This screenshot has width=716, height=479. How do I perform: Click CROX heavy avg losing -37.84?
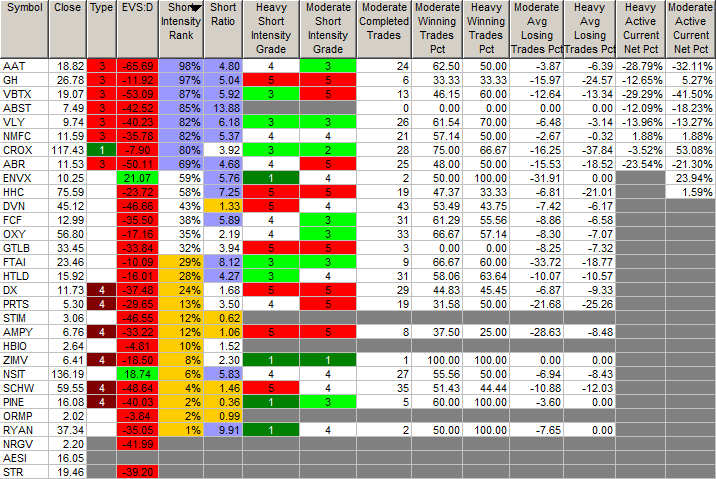pos(590,150)
